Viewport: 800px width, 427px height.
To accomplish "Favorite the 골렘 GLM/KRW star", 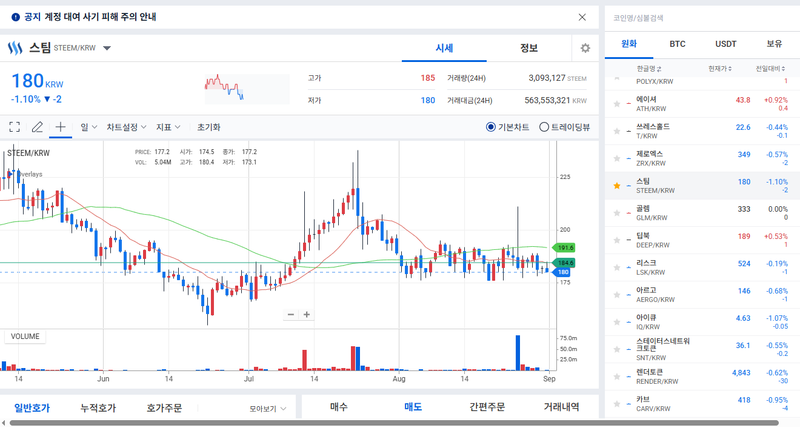I will (617, 213).
